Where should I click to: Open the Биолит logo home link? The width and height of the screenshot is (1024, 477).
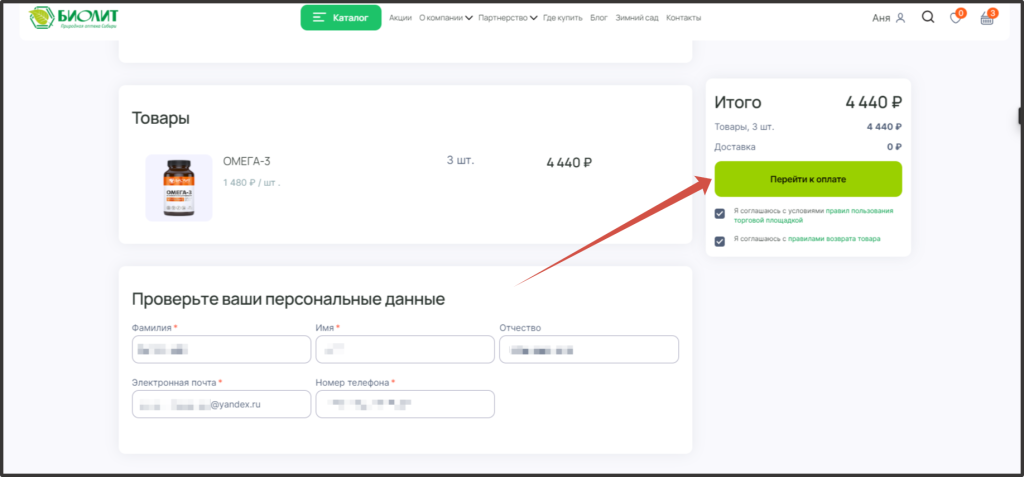74,20
